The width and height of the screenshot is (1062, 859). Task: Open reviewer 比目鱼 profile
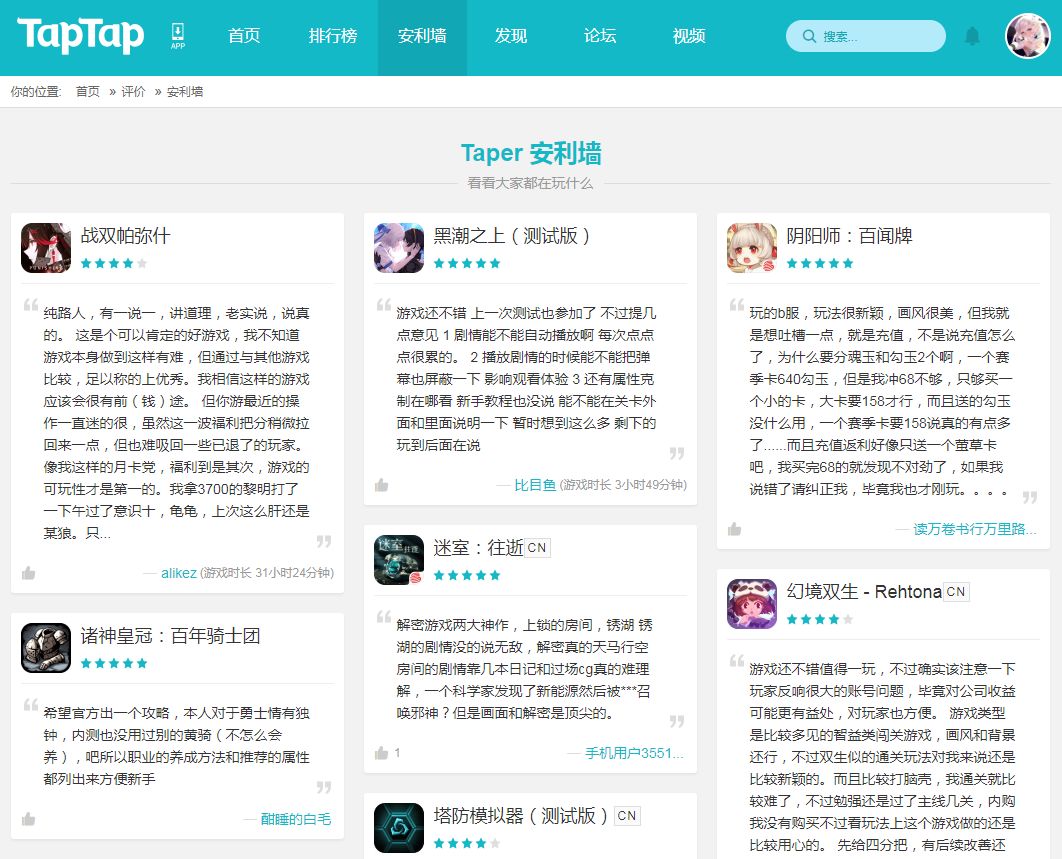535,485
